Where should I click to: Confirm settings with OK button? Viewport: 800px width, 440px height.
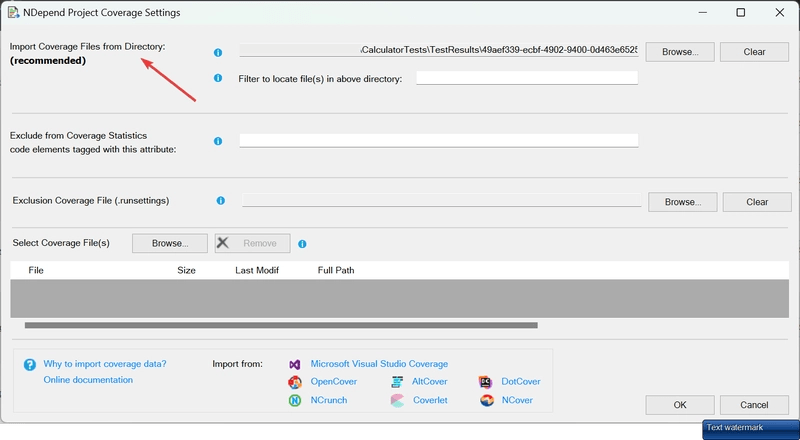tap(680, 405)
